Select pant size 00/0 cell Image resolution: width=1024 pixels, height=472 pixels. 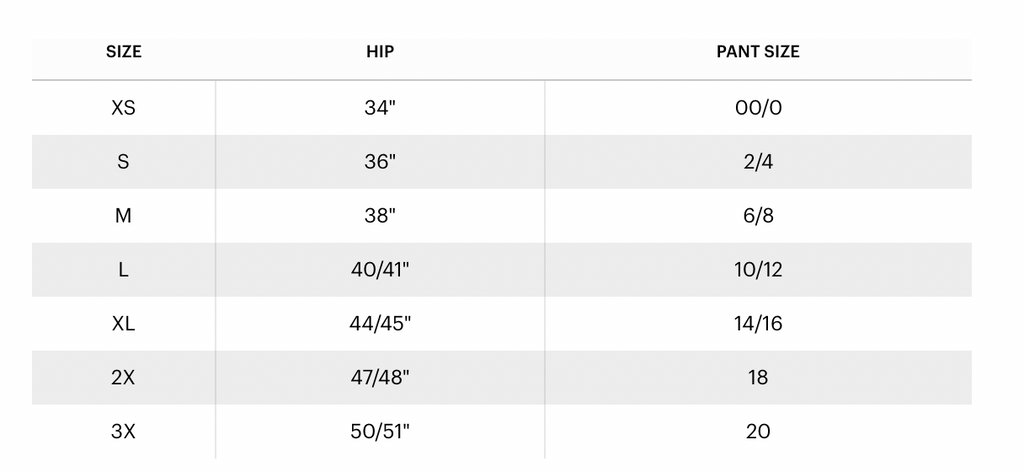[x=758, y=108]
